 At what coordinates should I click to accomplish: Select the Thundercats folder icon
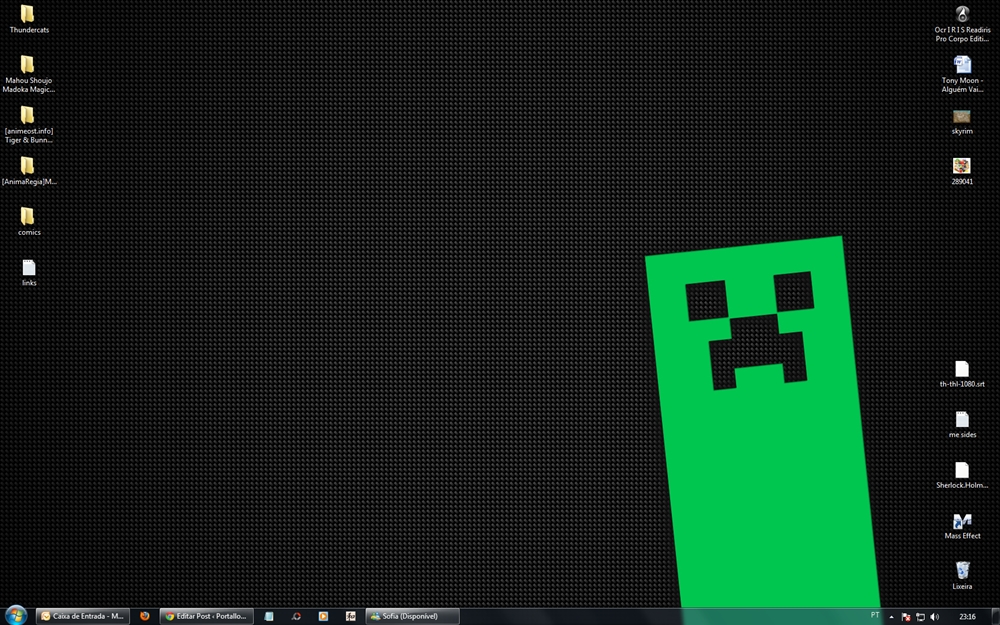click(x=27, y=14)
